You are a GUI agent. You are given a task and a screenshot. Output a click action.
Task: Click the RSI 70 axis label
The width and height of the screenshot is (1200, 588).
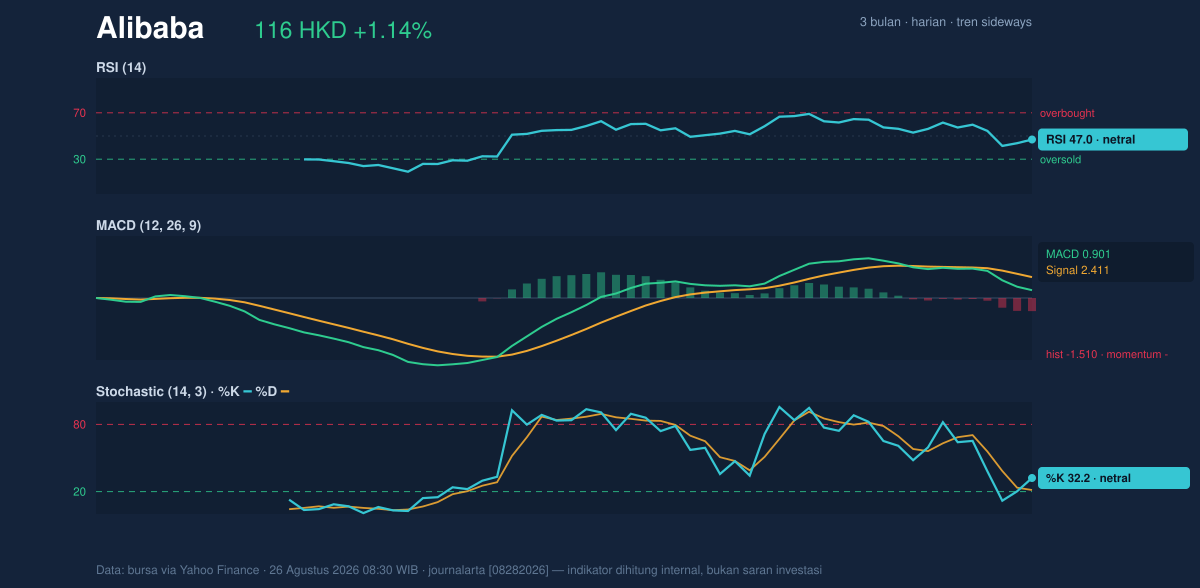point(80,114)
